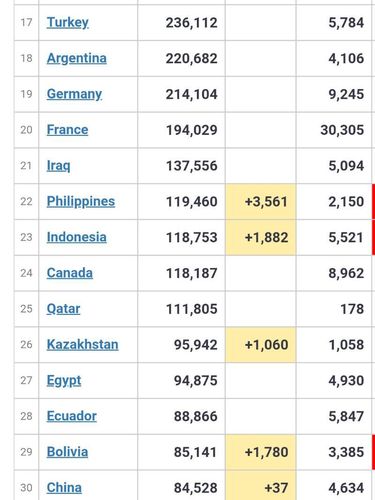Open the China country link
Image resolution: width=375 pixels, height=500 pixels.
(64, 488)
